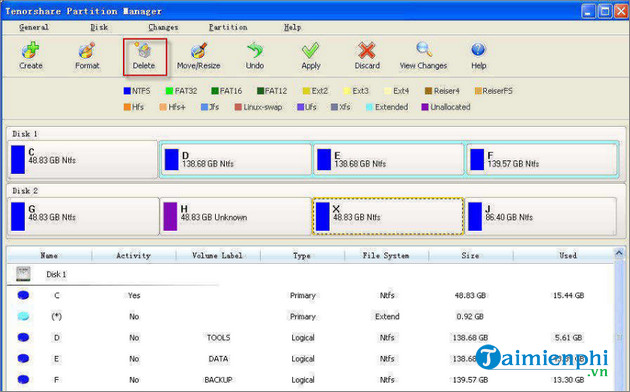This screenshot has width=630, height=392.
Task: Click the Extend file system cell
Action: (x=387, y=316)
